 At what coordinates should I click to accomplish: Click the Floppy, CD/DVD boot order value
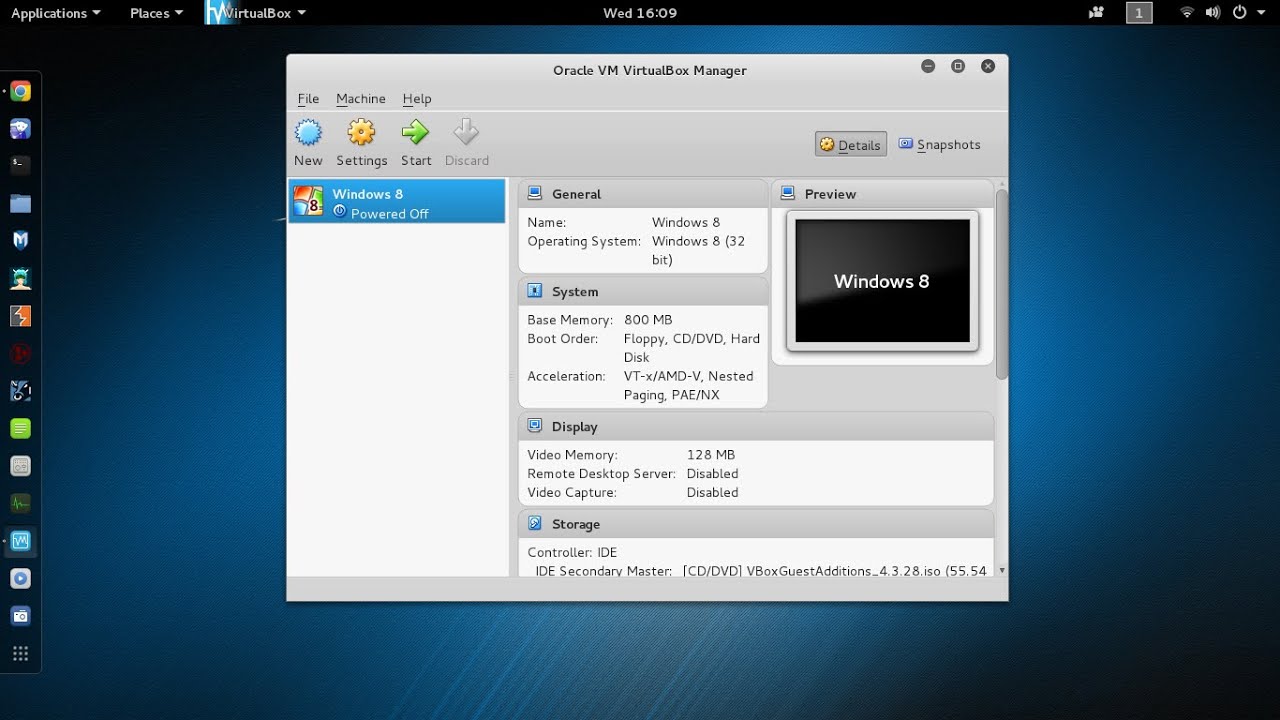692,348
